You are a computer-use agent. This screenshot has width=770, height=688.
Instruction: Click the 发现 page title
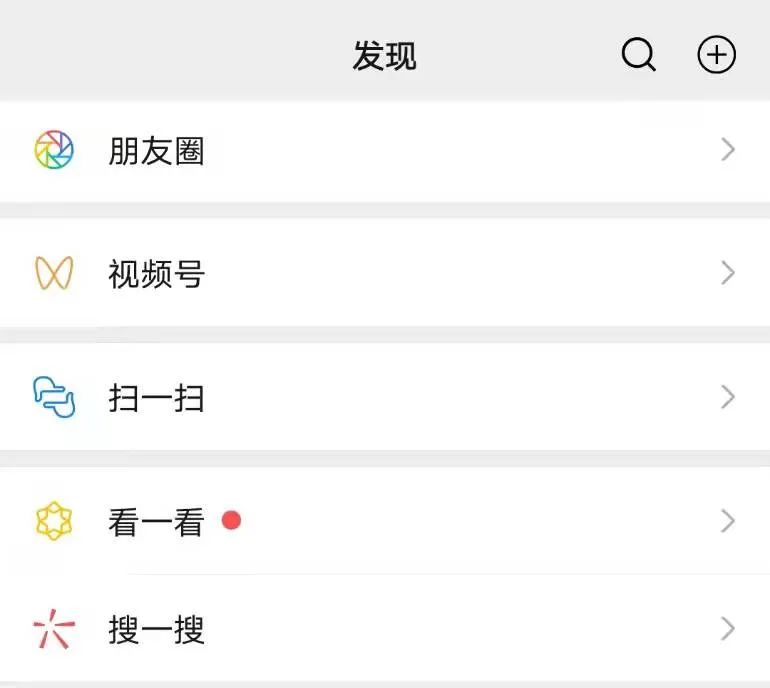[x=385, y=56]
